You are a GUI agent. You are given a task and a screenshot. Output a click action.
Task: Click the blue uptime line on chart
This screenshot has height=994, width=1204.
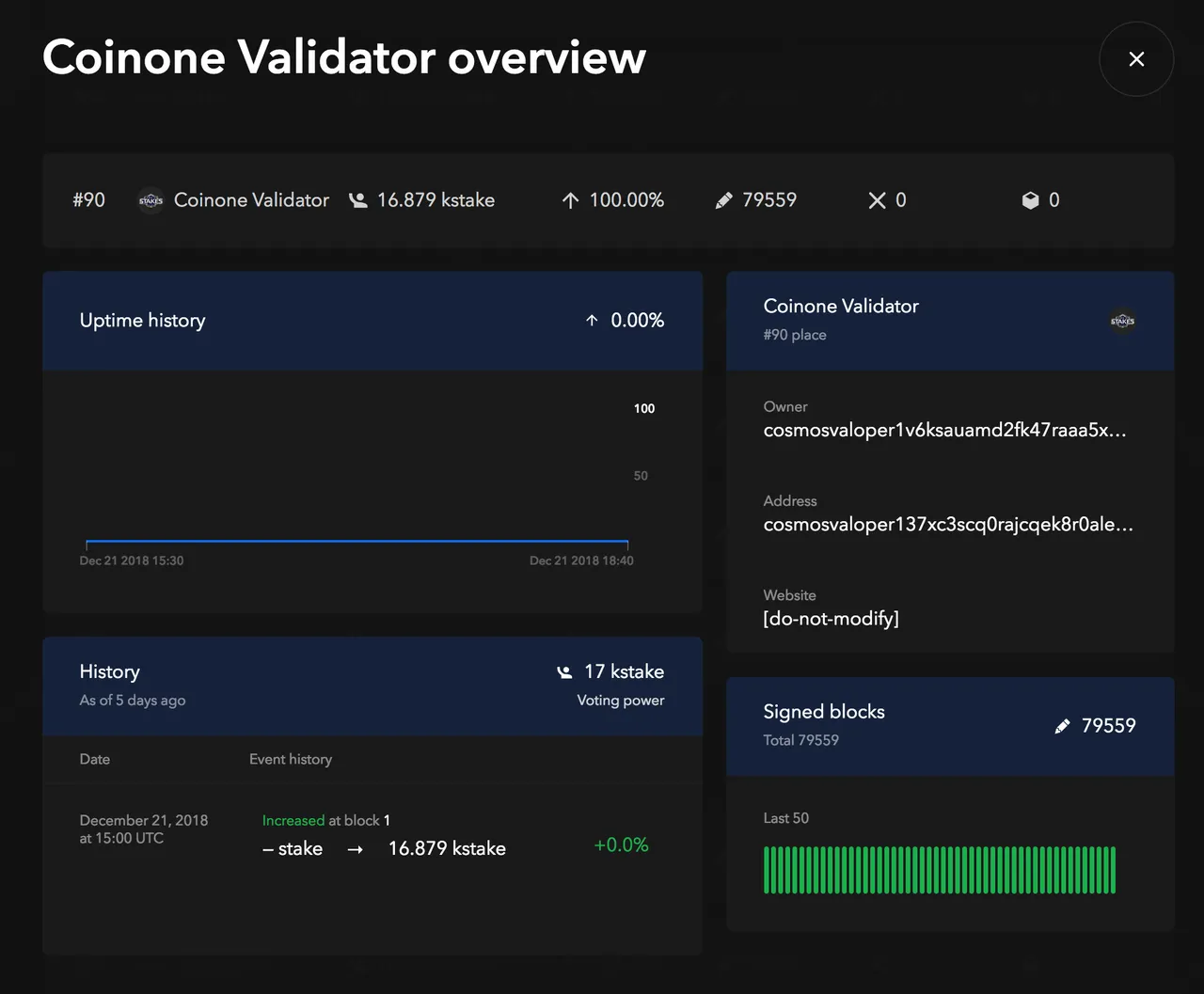tap(356, 542)
